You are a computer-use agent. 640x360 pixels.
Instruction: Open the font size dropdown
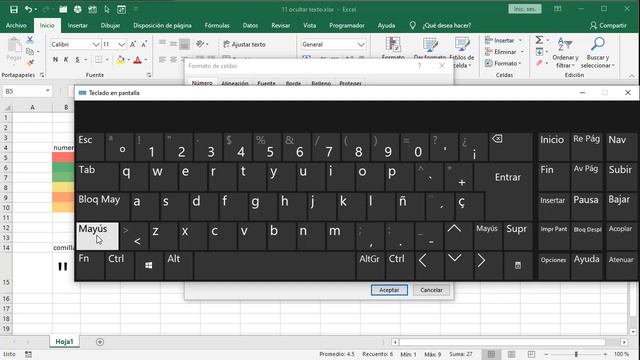122,44
